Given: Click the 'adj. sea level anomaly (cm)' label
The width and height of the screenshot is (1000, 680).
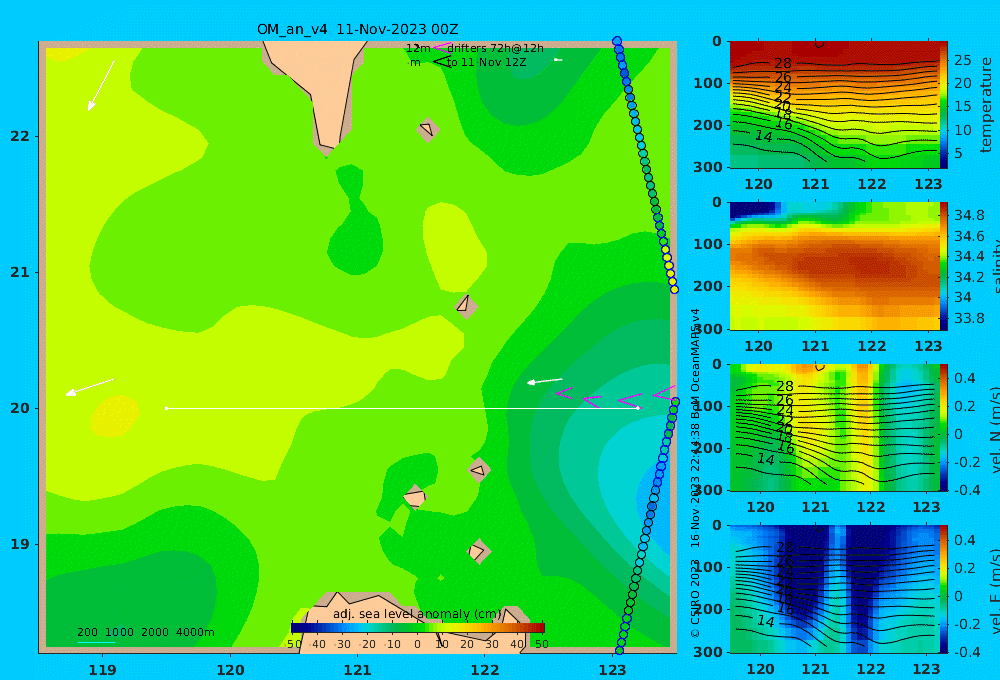Looking at the screenshot, I should pyautogui.click(x=417, y=614).
